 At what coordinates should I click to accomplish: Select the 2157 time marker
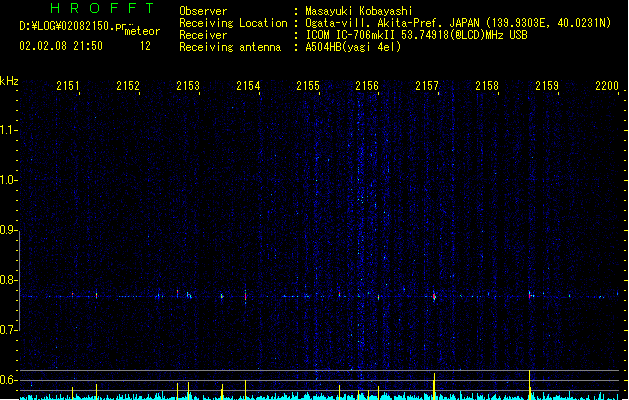[427, 85]
